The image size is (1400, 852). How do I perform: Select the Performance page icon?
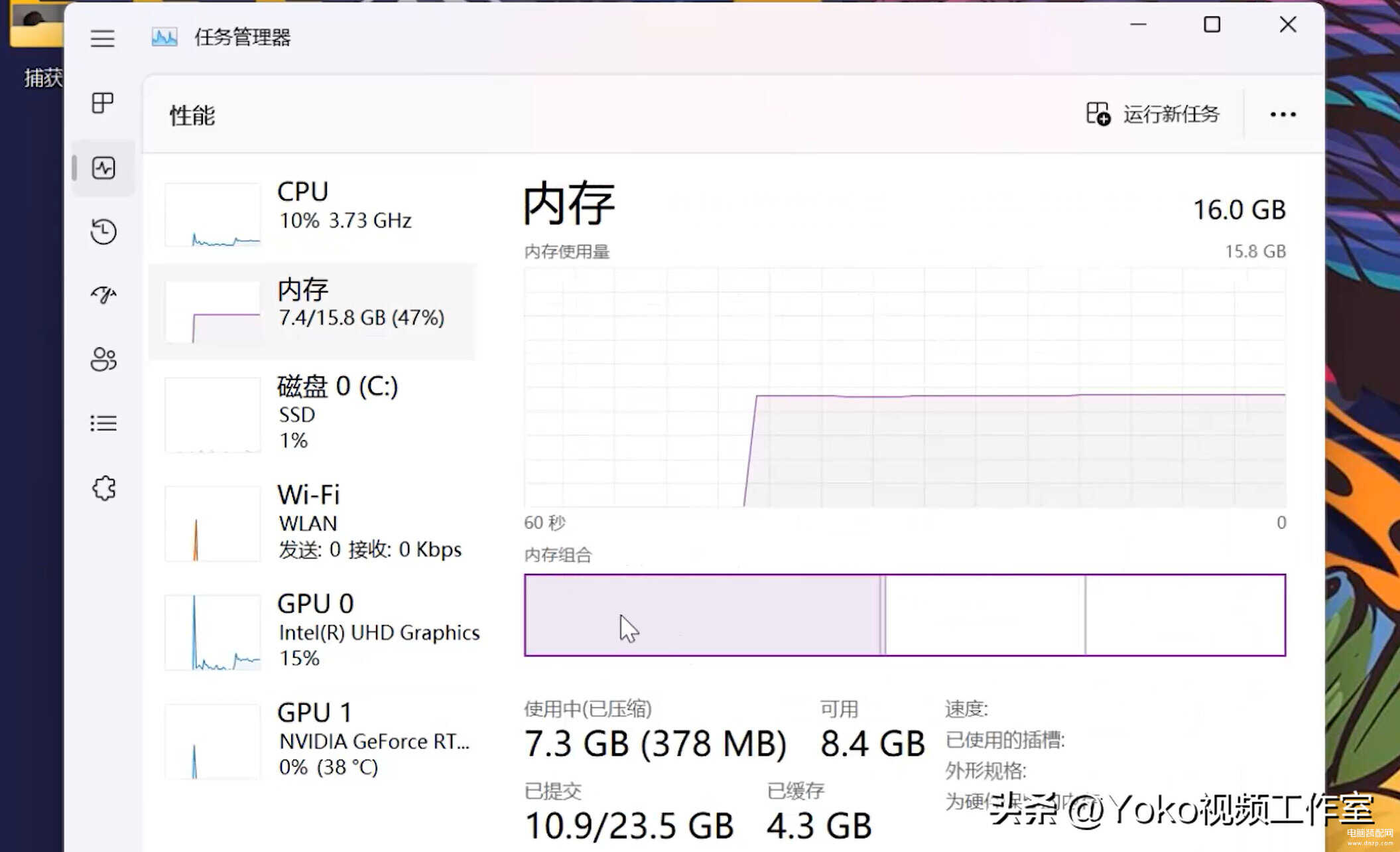click(x=103, y=168)
